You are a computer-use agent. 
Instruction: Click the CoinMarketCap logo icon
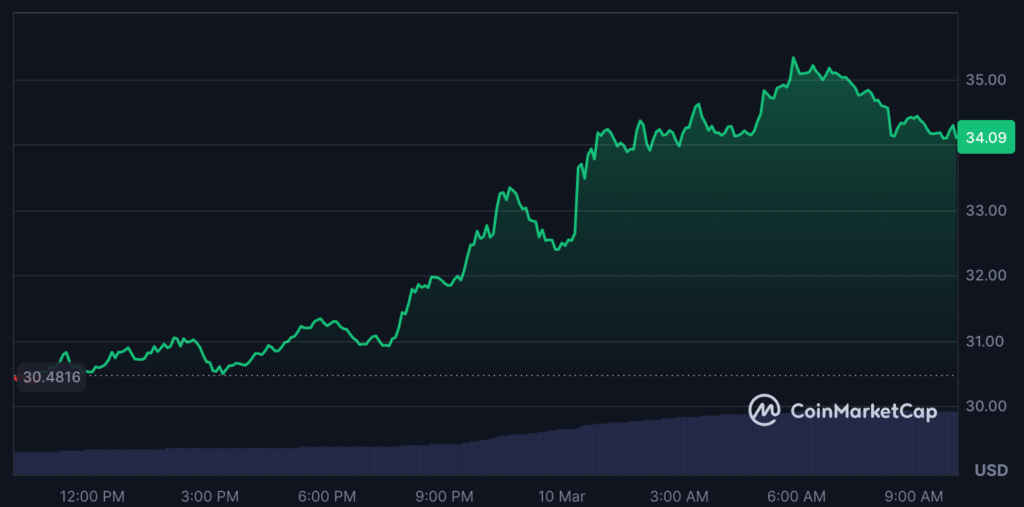pos(765,409)
